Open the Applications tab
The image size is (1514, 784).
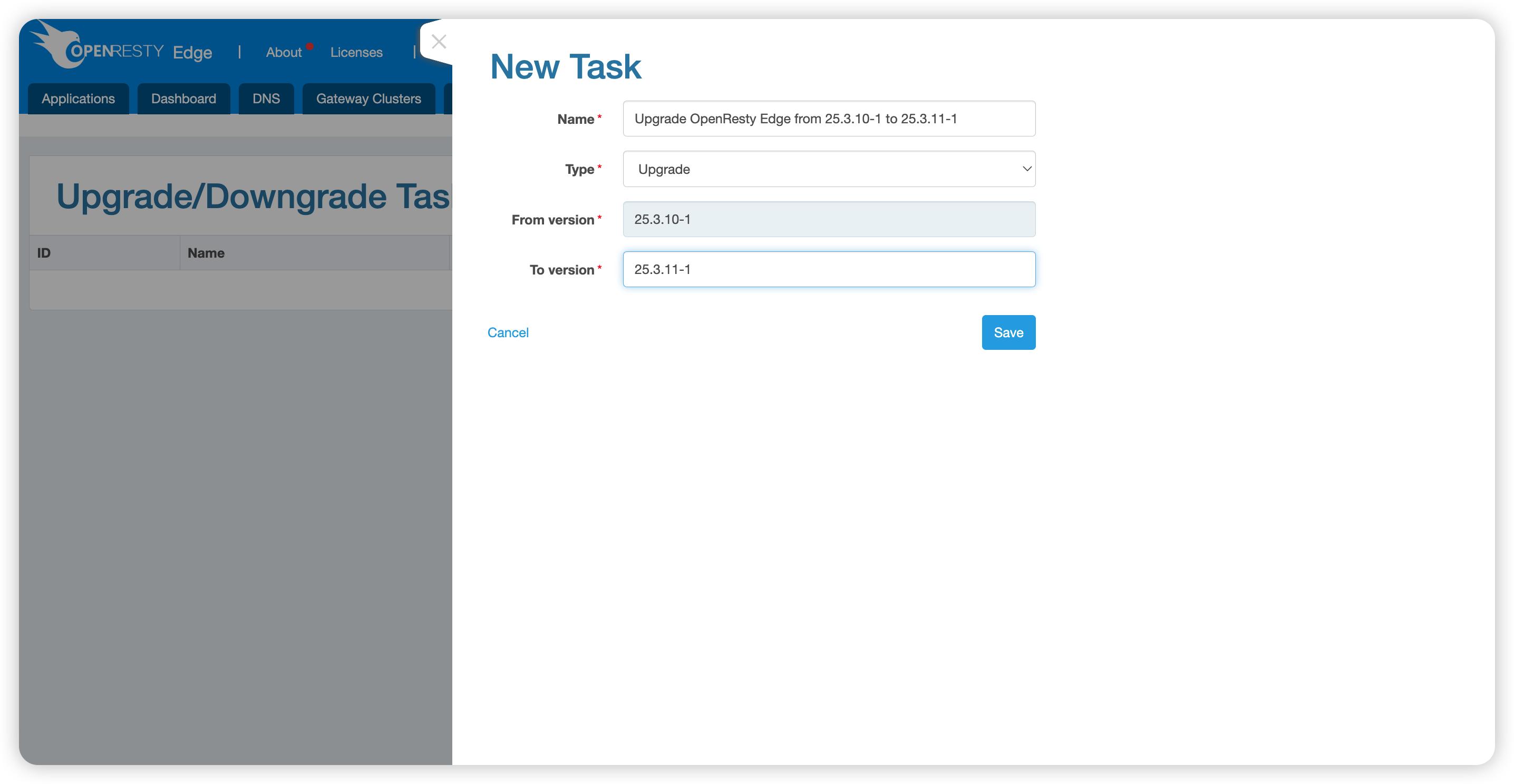click(x=78, y=99)
